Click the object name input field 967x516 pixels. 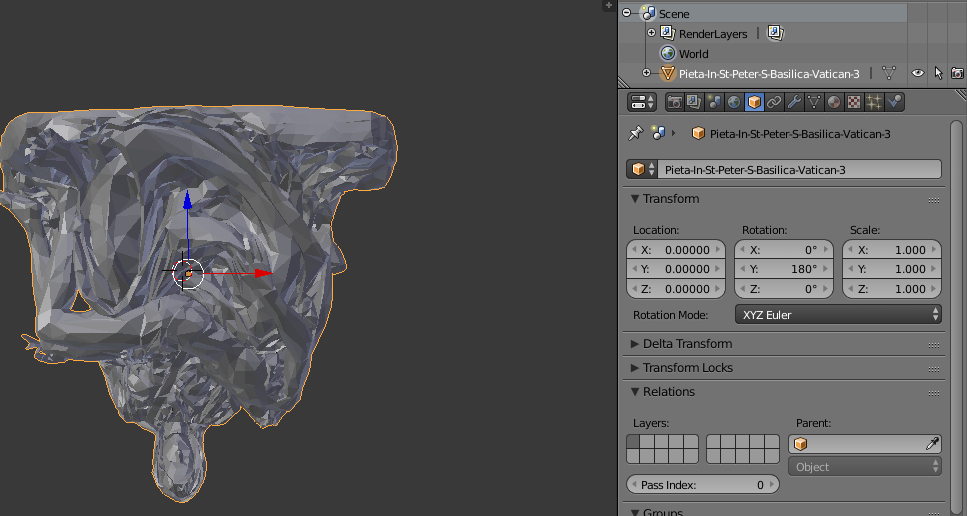(800, 170)
